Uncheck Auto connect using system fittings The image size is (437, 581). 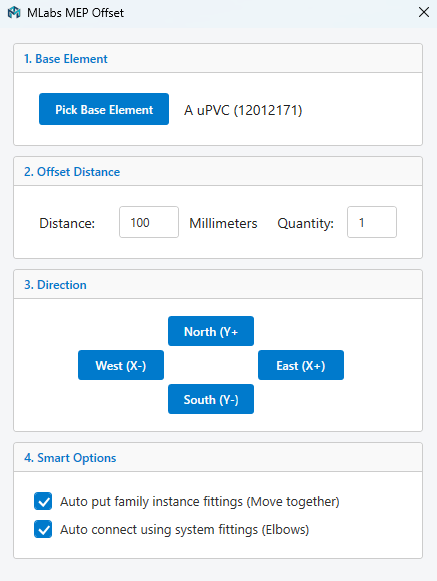(x=43, y=529)
